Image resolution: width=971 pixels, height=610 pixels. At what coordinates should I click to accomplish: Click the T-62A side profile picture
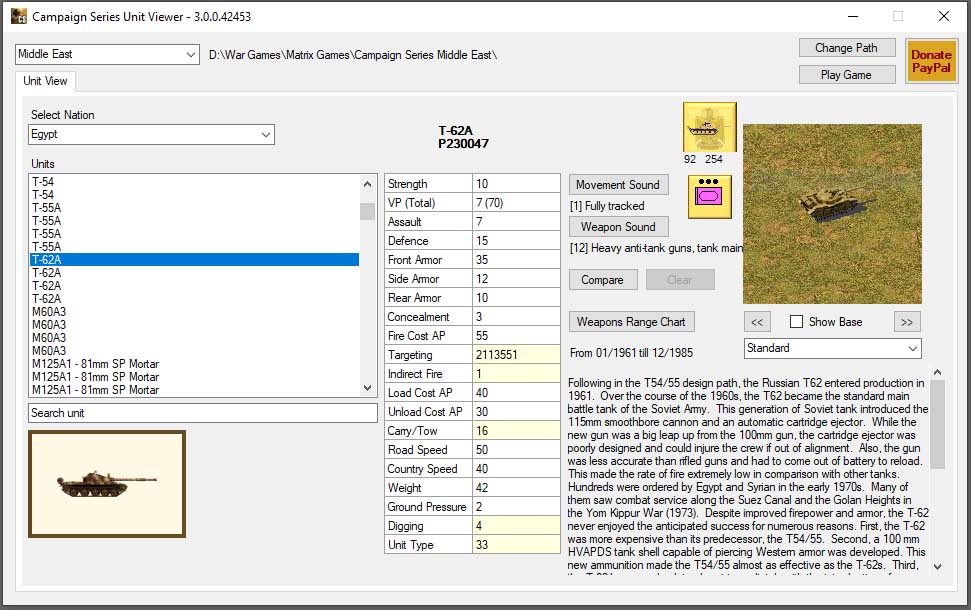pyautogui.click(x=107, y=484)
